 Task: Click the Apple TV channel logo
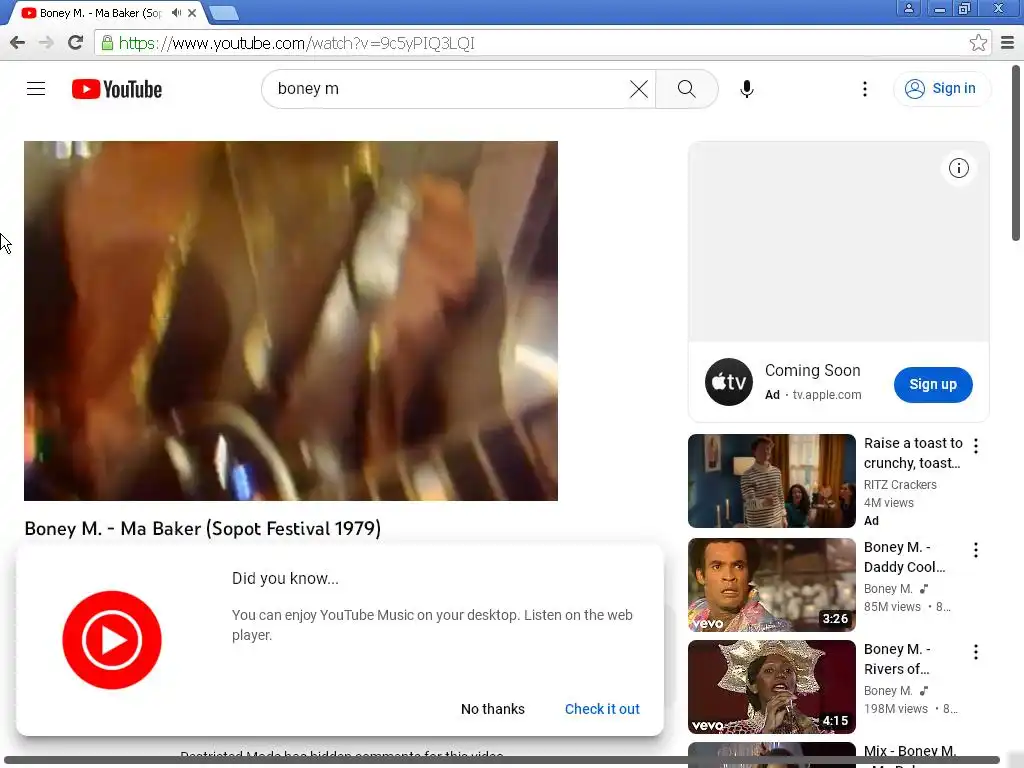click(x=729, y=382)
